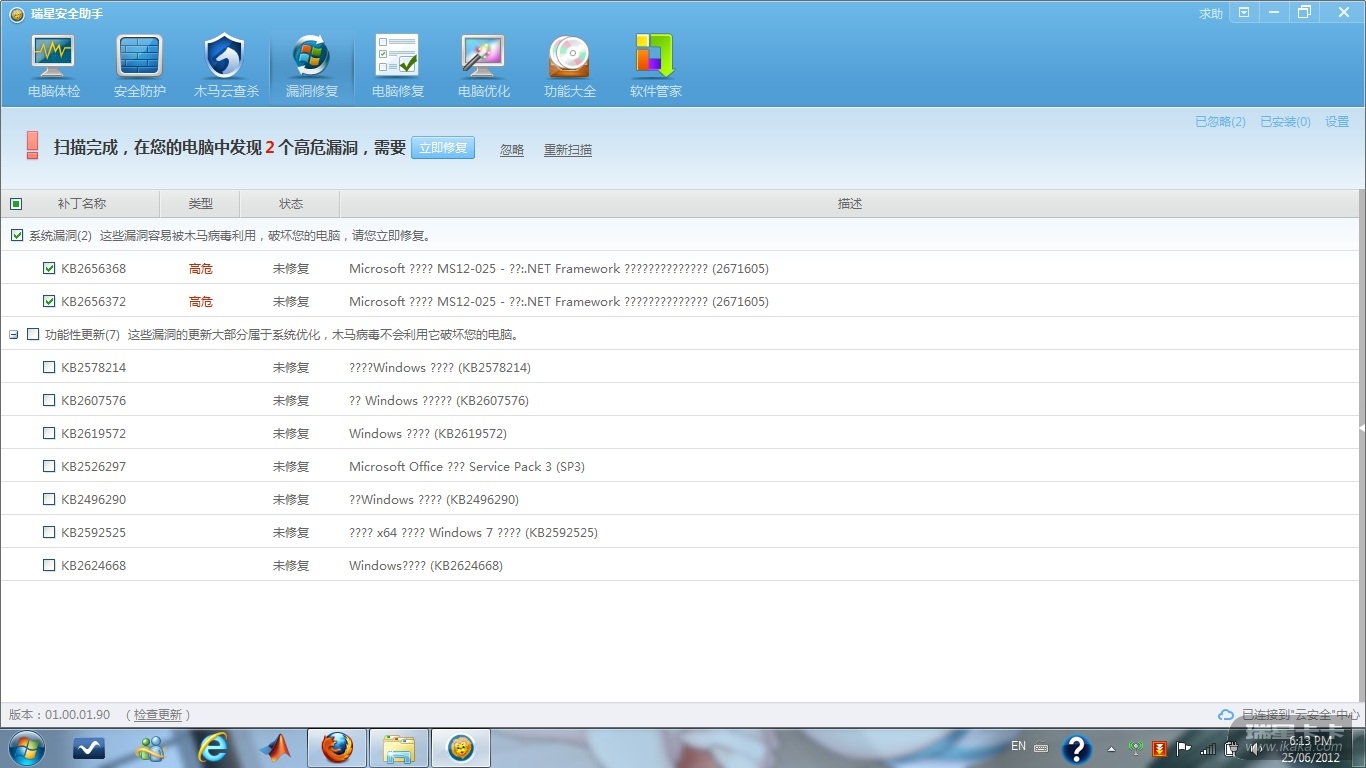Show hidden tray icons arrow

point(1111,749)
